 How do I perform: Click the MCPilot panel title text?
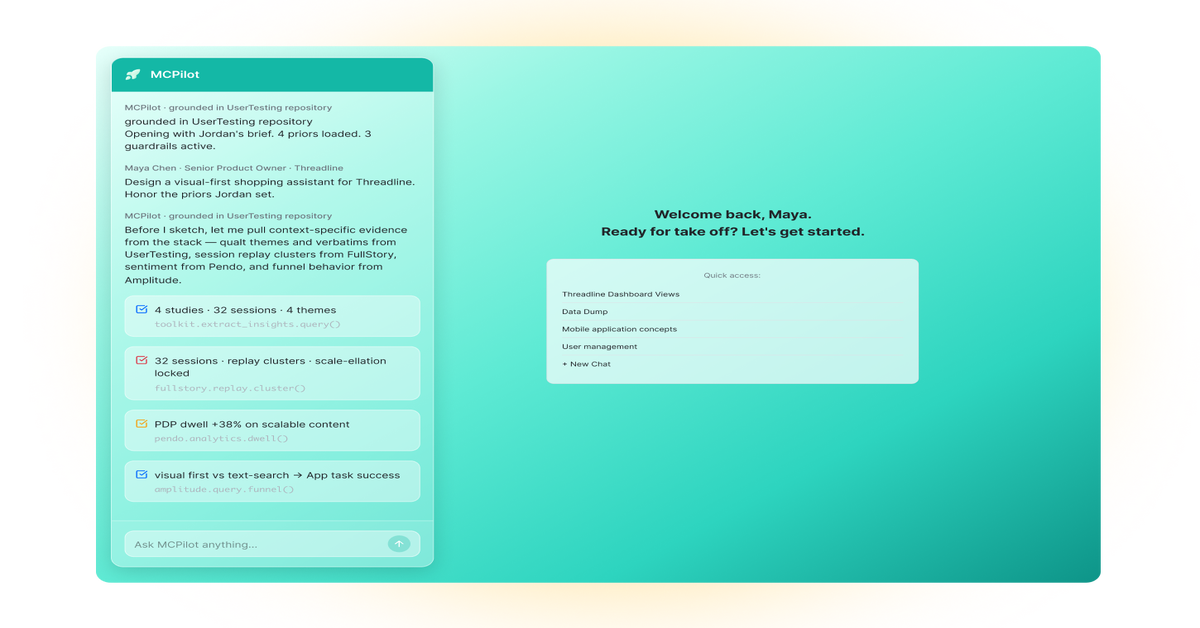[175, 74]
